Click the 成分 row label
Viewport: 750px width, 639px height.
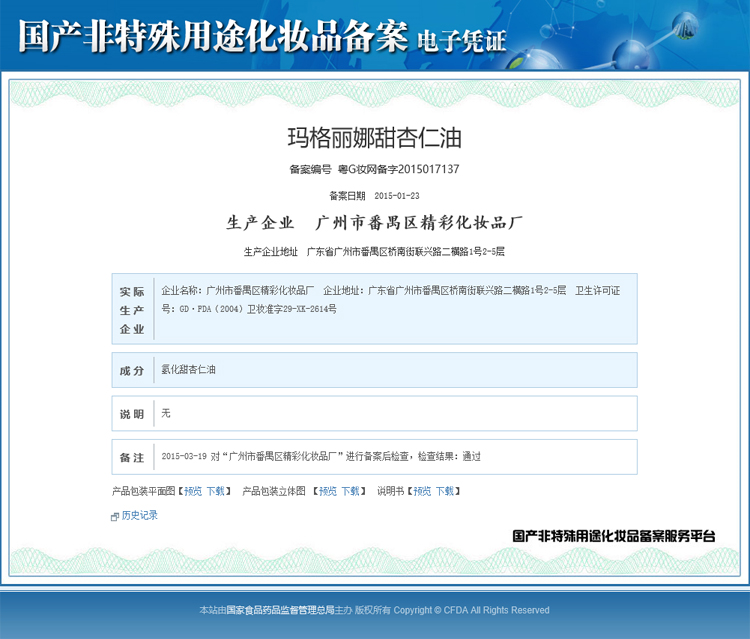pyautogui.click(x=132, y=371)
